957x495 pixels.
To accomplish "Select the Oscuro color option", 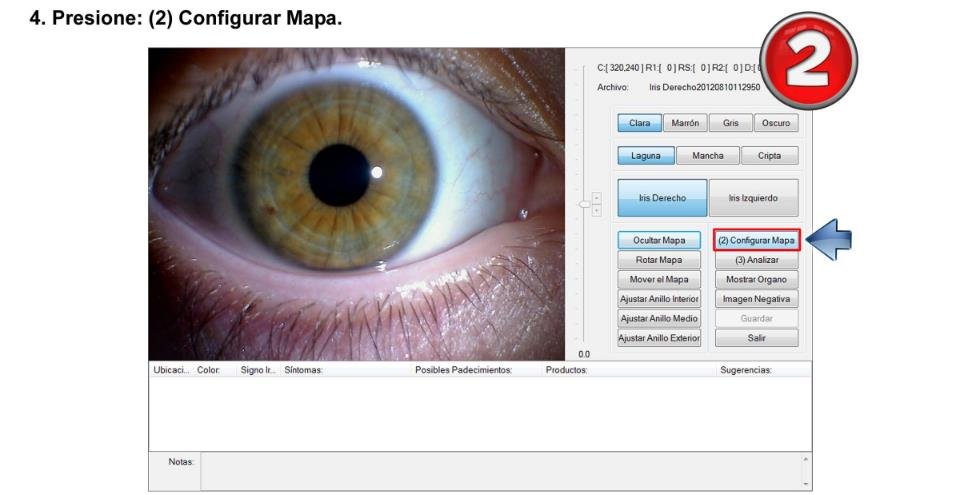I will point(775,123).
